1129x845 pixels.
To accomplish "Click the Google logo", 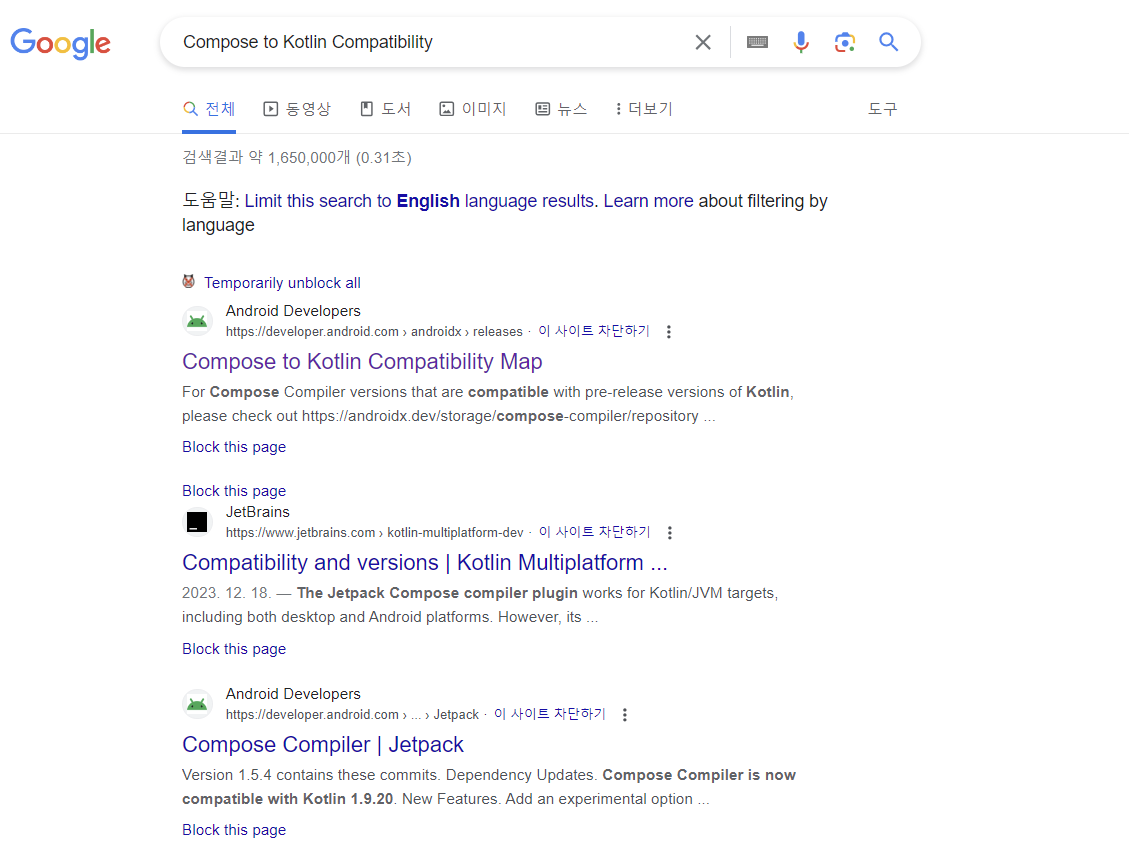I will tap(60, 43).
